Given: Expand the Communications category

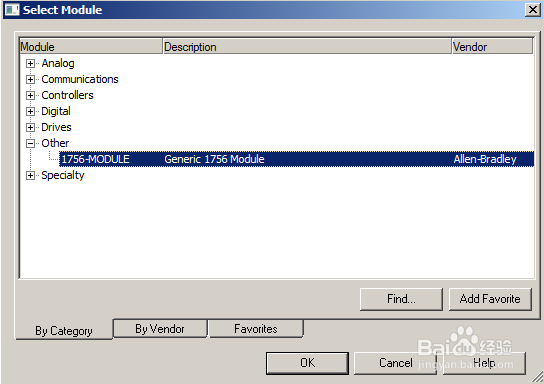Looking at the screenshot, I should click(30, 79).
